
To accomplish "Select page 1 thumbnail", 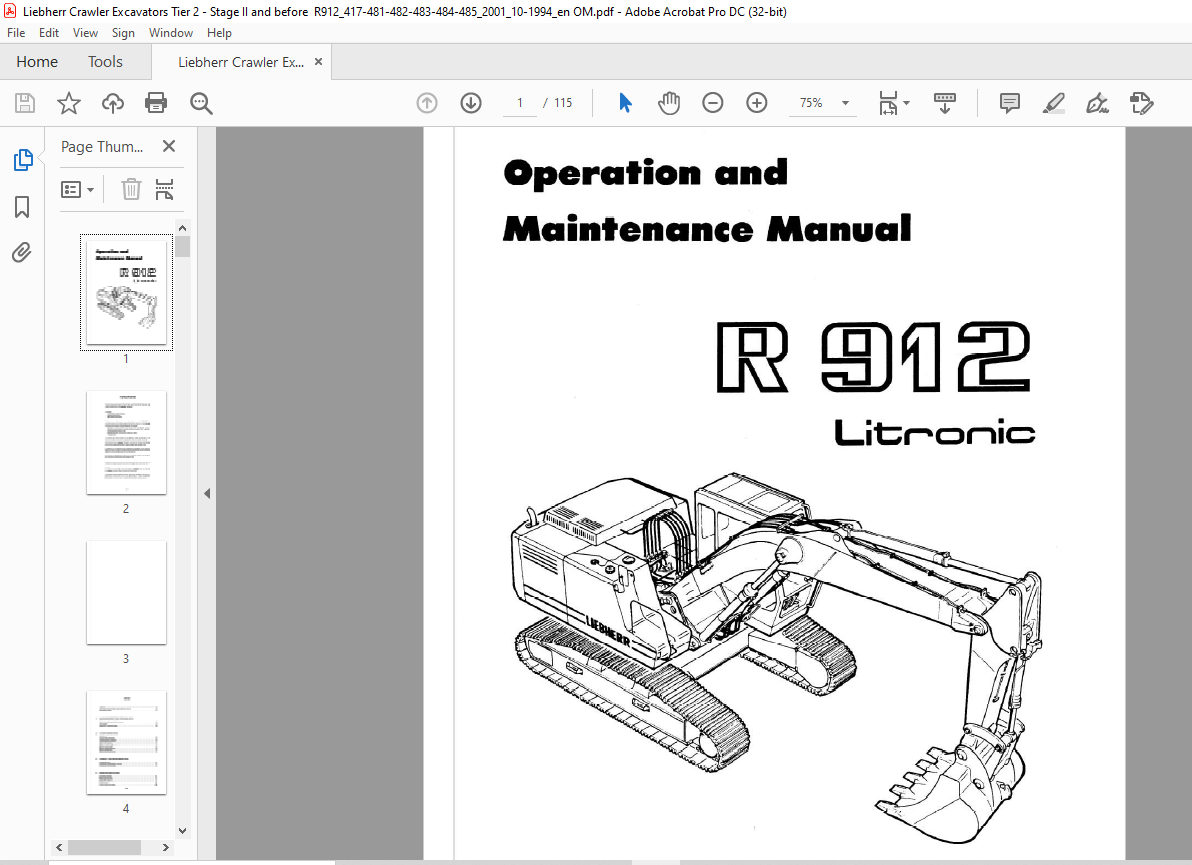I will [x=126, y=293].
